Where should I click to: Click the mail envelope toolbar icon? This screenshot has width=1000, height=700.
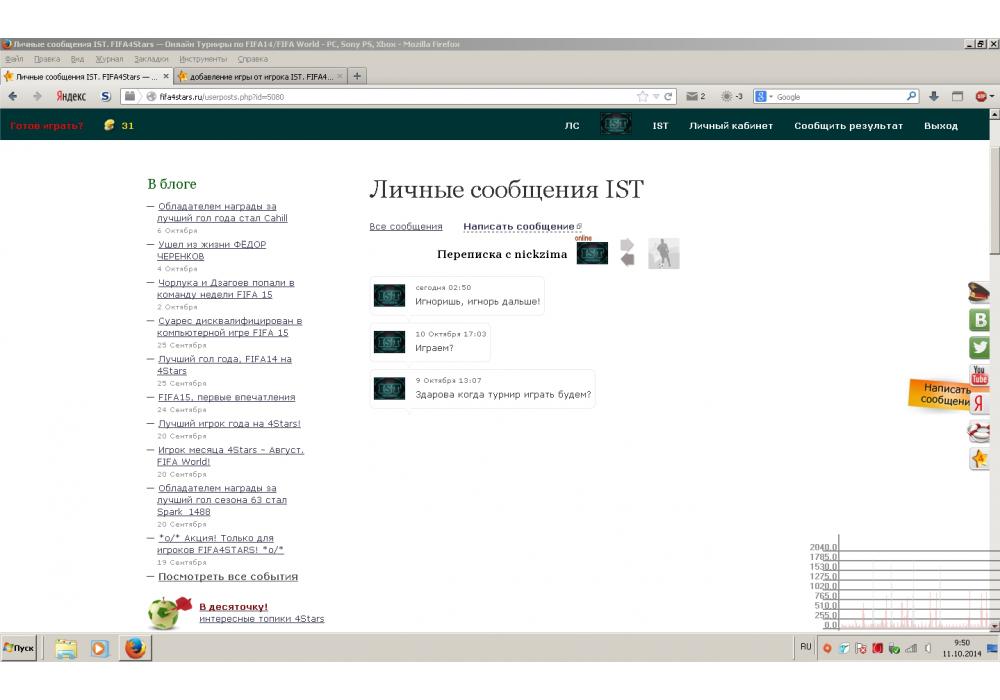pos(691,97)
